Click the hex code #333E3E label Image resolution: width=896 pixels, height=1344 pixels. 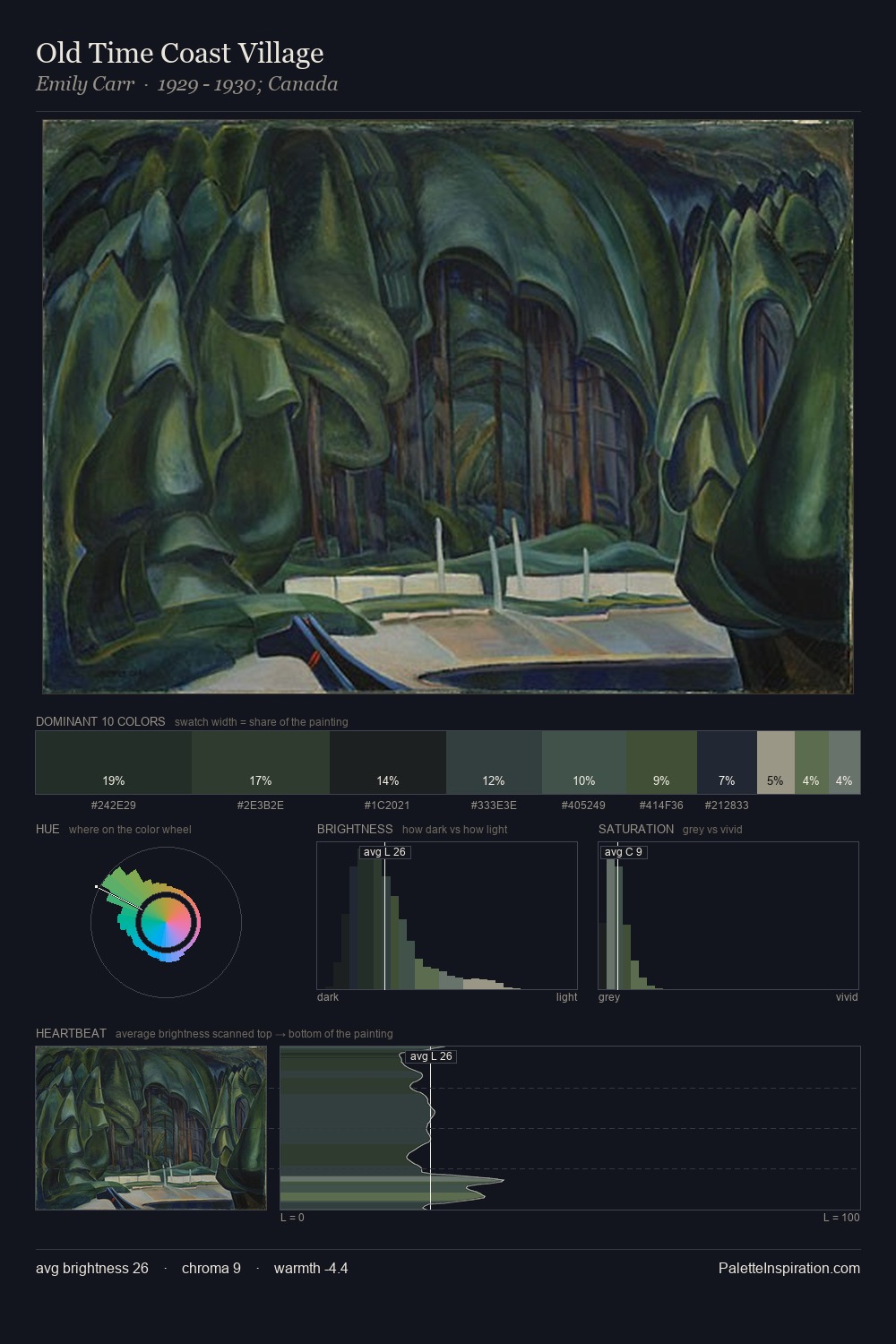[x=494, y=806]
